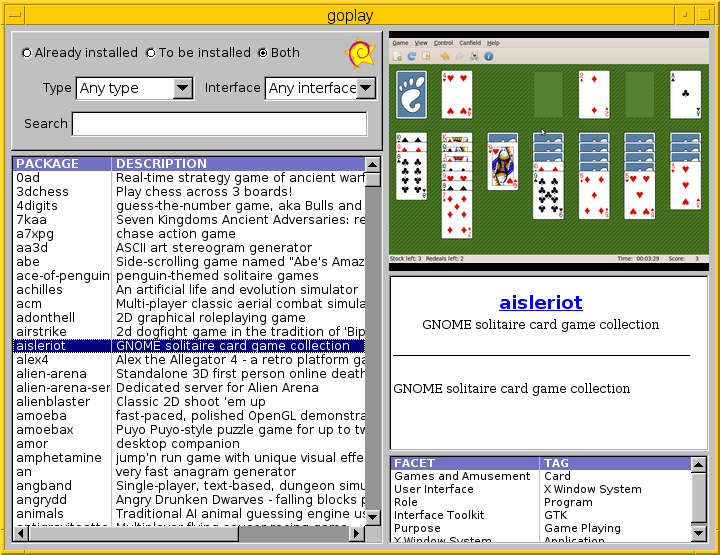The height and width of the screenshot is (555, 720).
Task: Click the FACET column header
Action: point(465,463)
